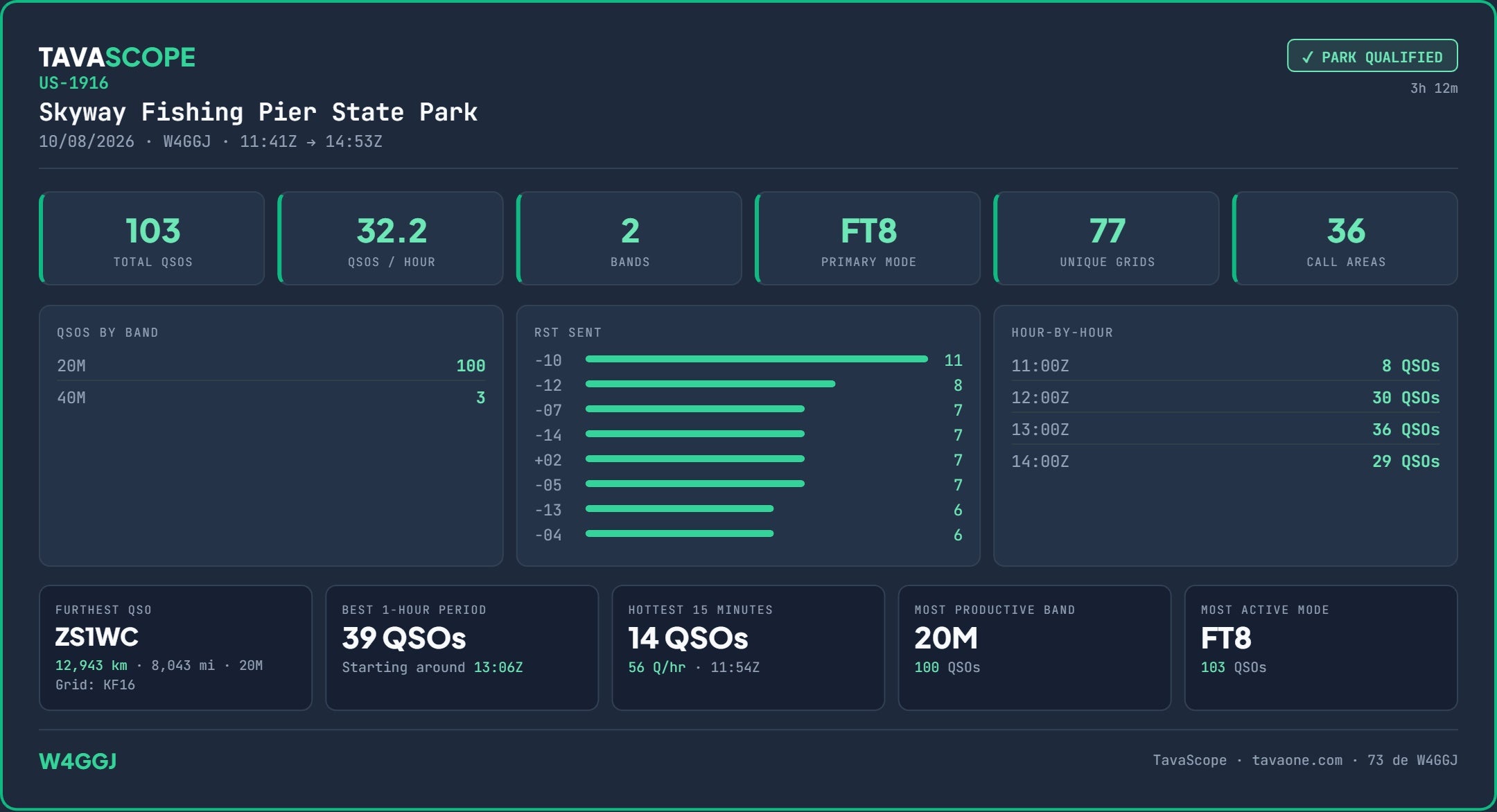This screenshot has width=1497, height=812.
Task: Open the Hottest 15 Minutes card
Action: point(748,648)
